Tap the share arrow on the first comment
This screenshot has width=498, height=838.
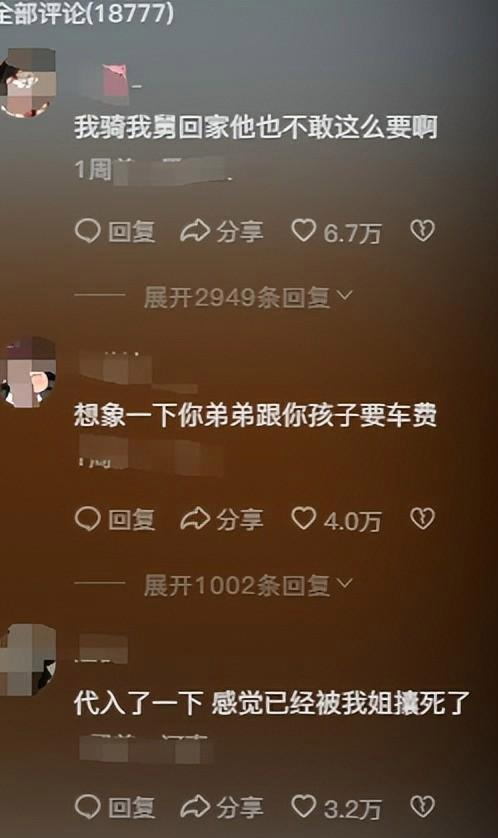click(x=194, y=231)
